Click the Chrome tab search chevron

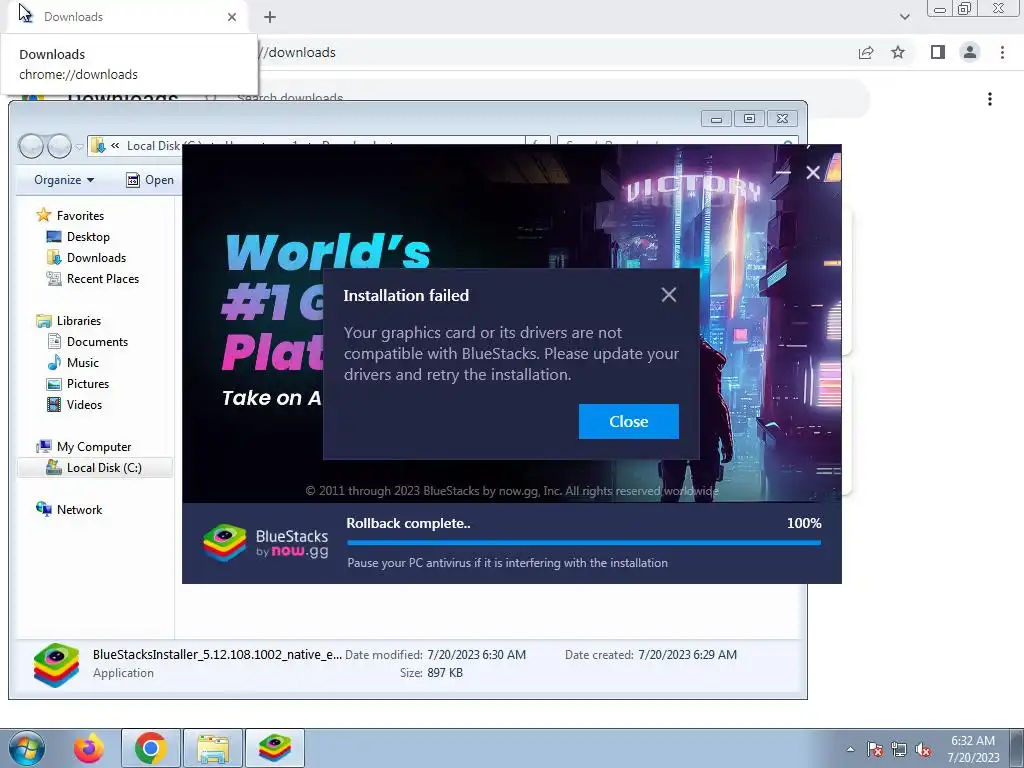point(904,17)
